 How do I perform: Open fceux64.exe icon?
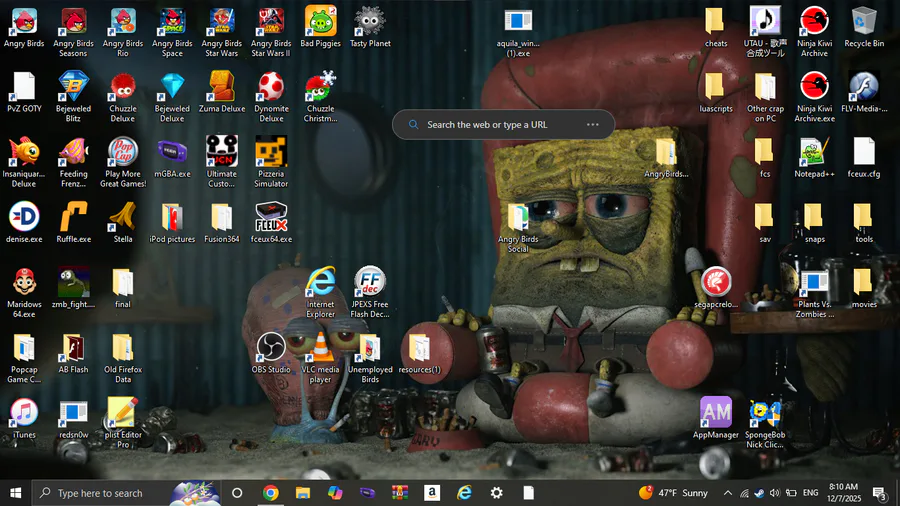[271, 222]
